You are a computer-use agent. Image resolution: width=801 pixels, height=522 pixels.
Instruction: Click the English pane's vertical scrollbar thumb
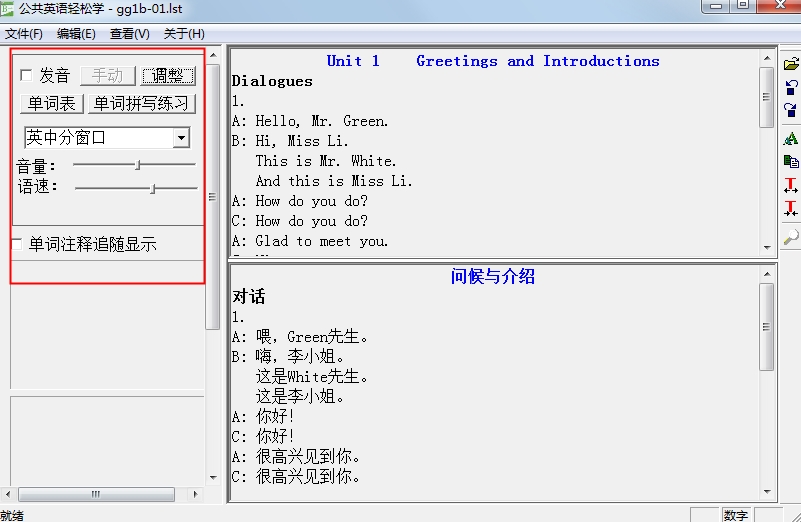[767, 97]
